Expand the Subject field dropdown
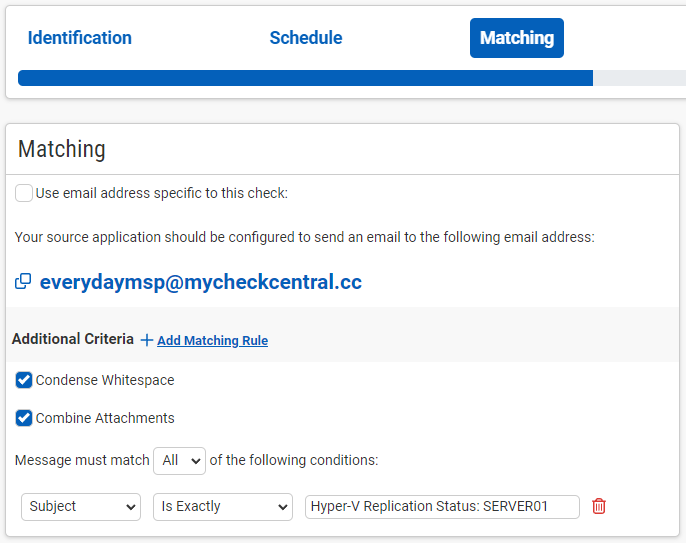The image size is (686, 543). point(81,506)
